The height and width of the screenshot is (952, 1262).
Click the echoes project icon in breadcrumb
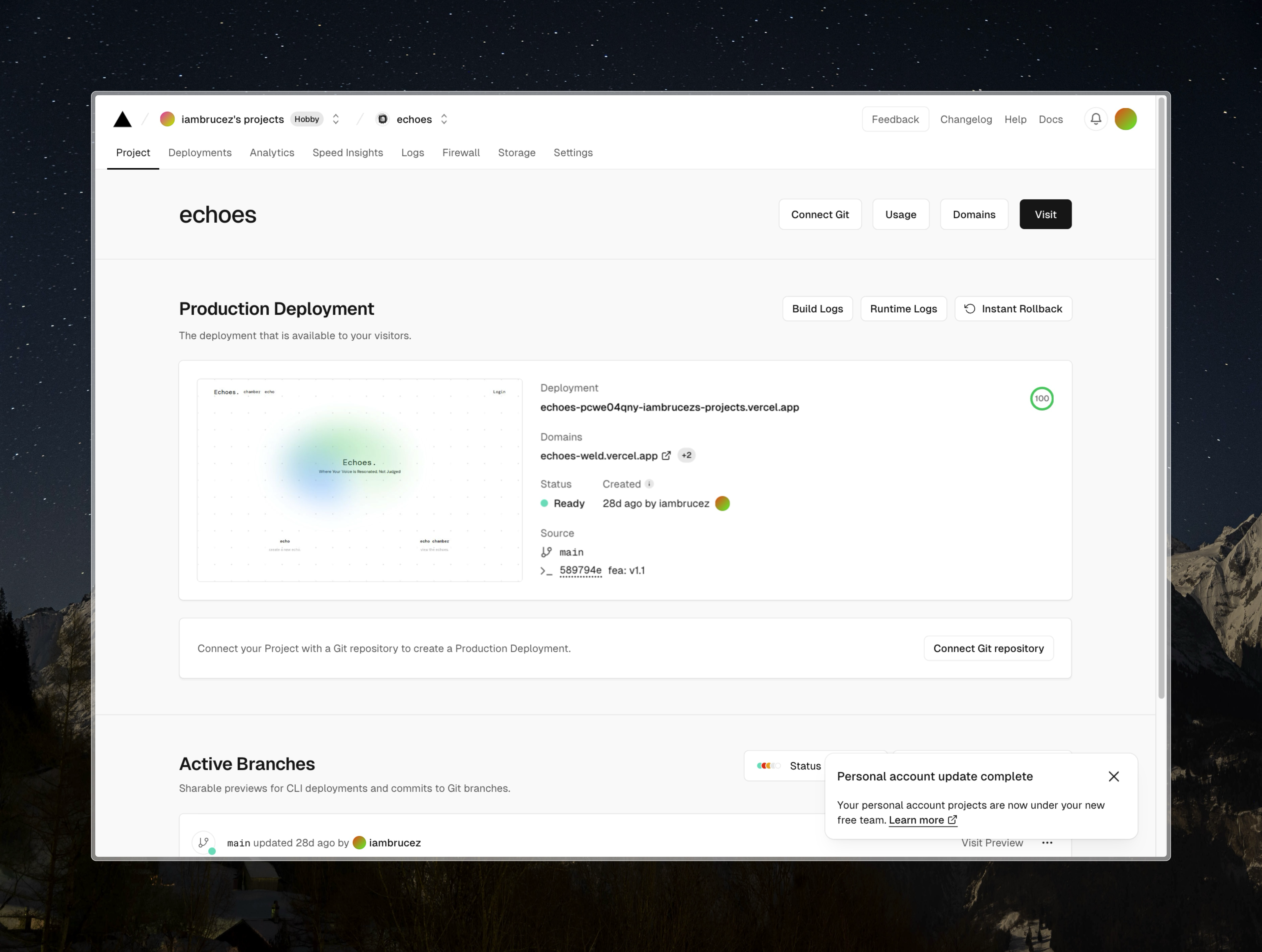(383, 119)
